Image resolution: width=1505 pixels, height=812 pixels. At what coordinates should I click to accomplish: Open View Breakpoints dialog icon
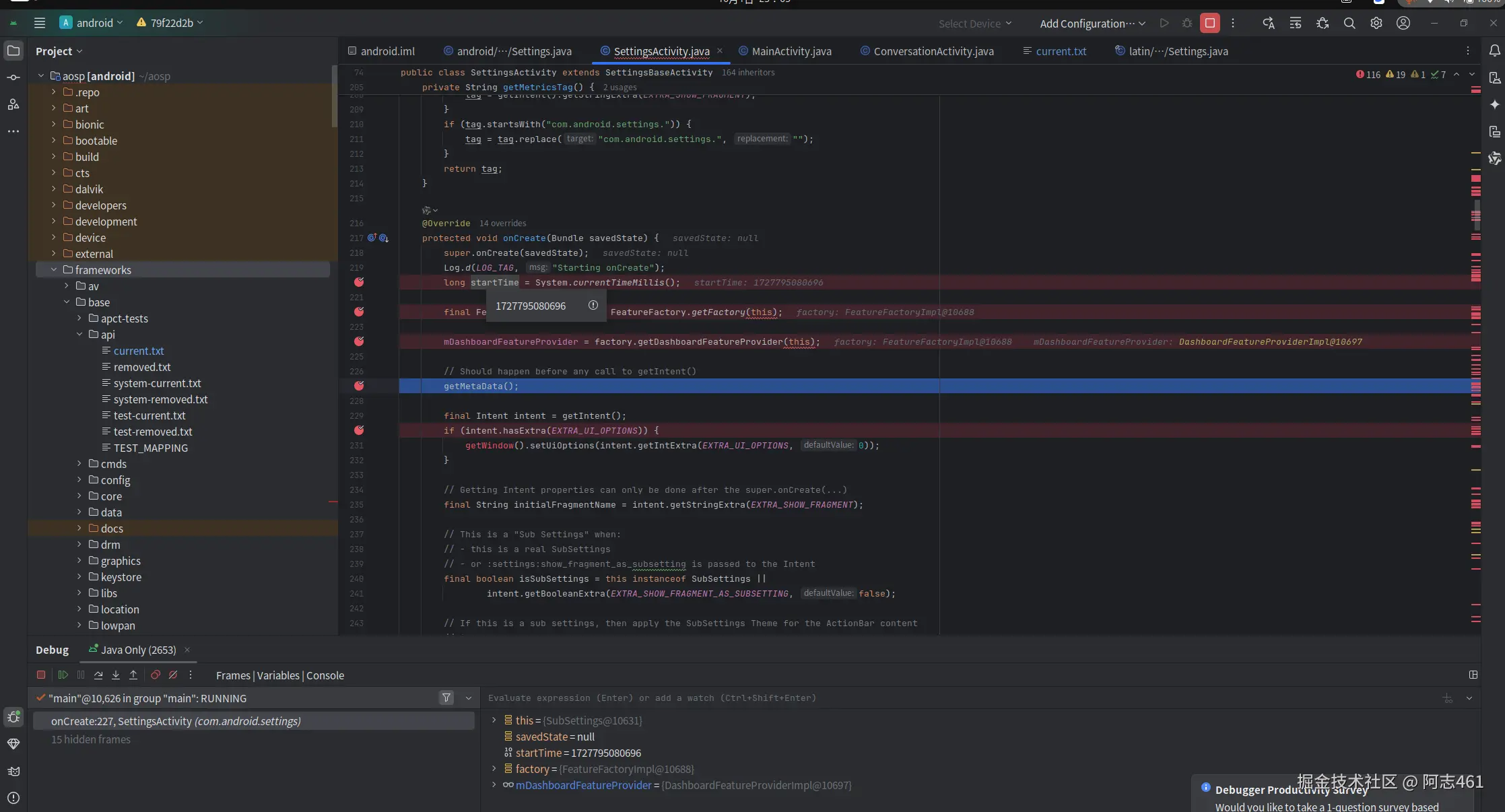pyautogui.click(x=156, y=675)
